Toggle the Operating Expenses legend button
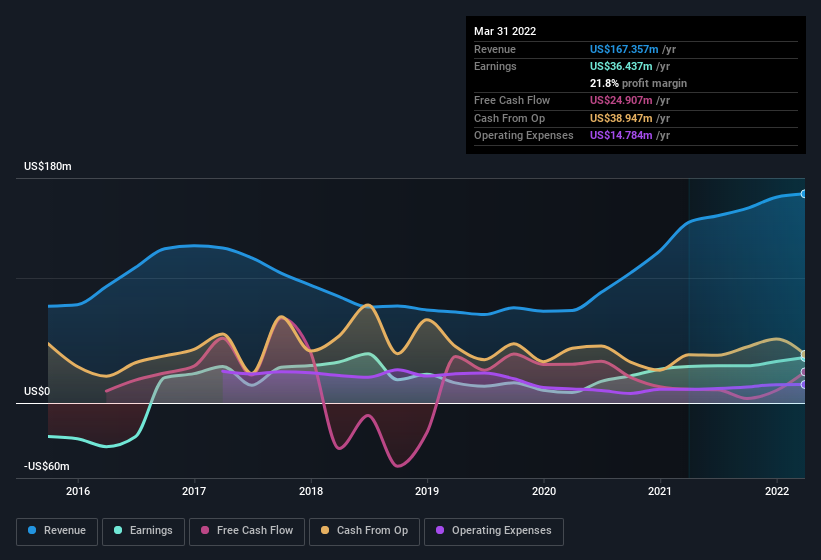 click(x=494, y=531)
